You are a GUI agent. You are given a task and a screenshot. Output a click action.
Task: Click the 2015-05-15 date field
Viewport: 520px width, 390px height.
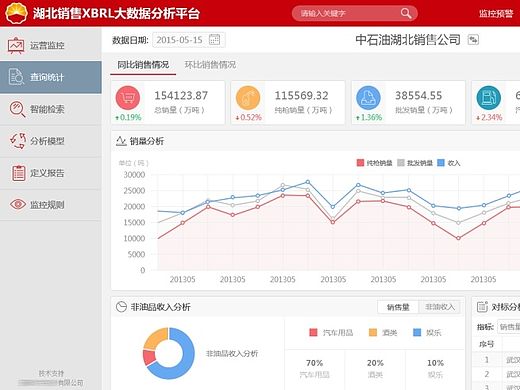coord(189,40)
